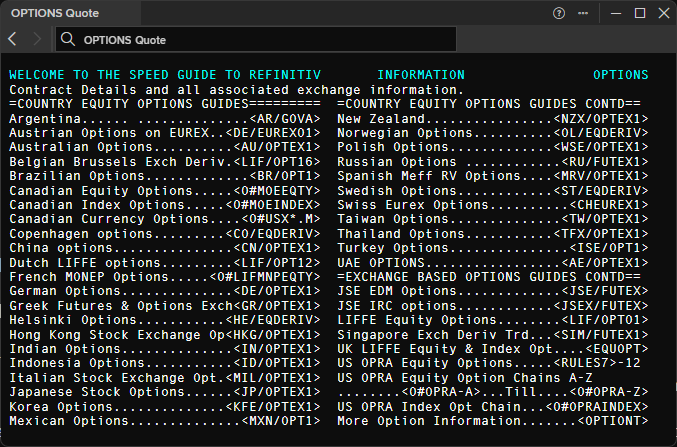Open More Option Information <OPTIONT>
Image resolution: width=677 pixels, height=447 pixels.
pyautogui.click(x=613, y=422)
